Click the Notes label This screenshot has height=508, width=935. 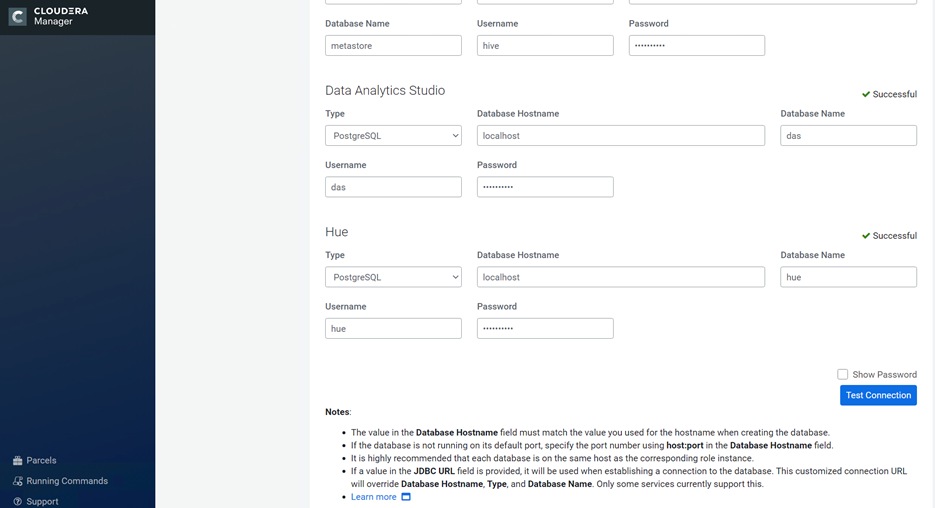point(338,411)
